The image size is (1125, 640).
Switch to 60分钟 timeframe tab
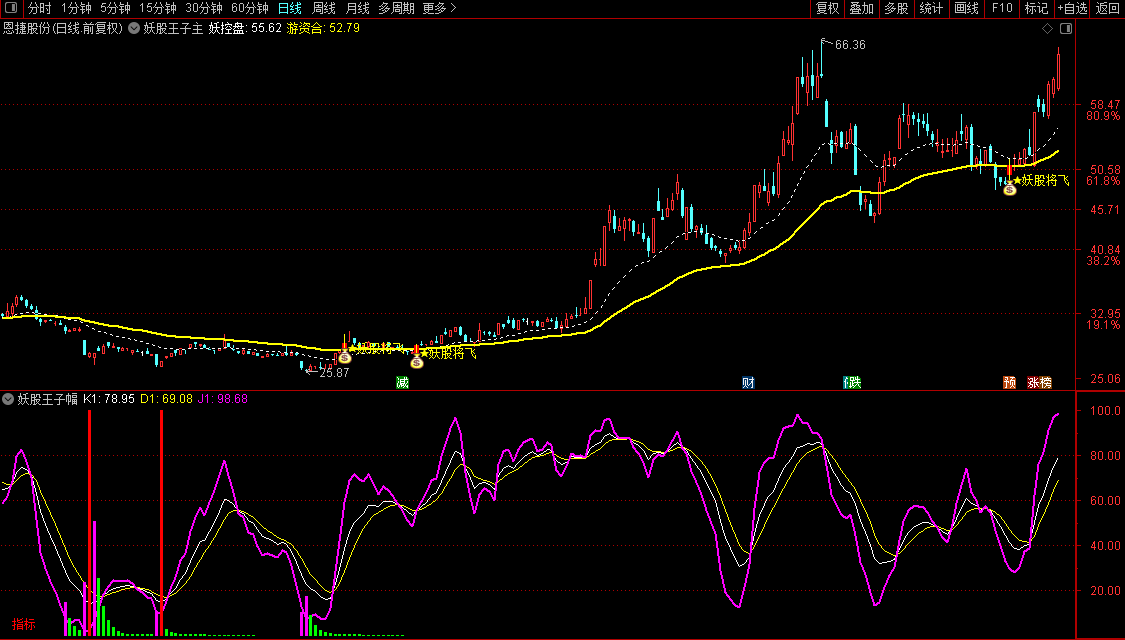point(249,9)
